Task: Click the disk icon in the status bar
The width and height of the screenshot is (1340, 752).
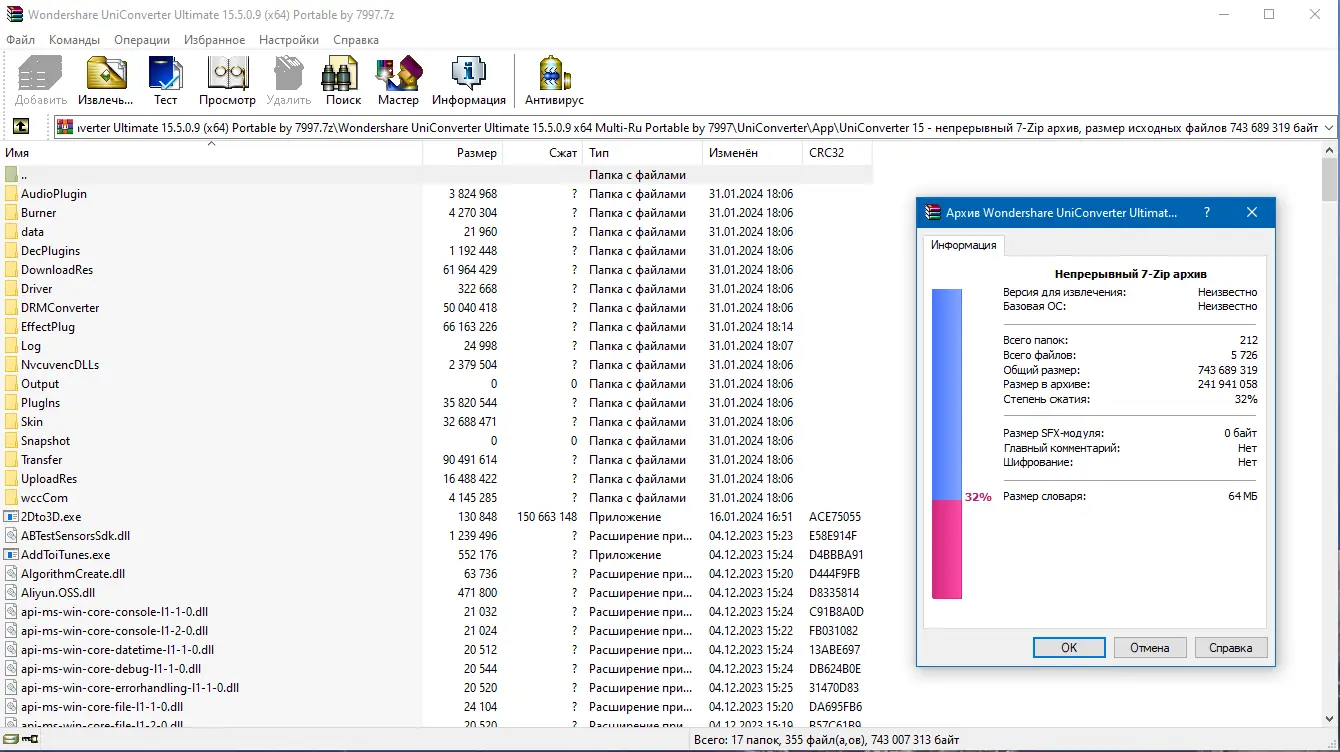Action: pos(12,740)
